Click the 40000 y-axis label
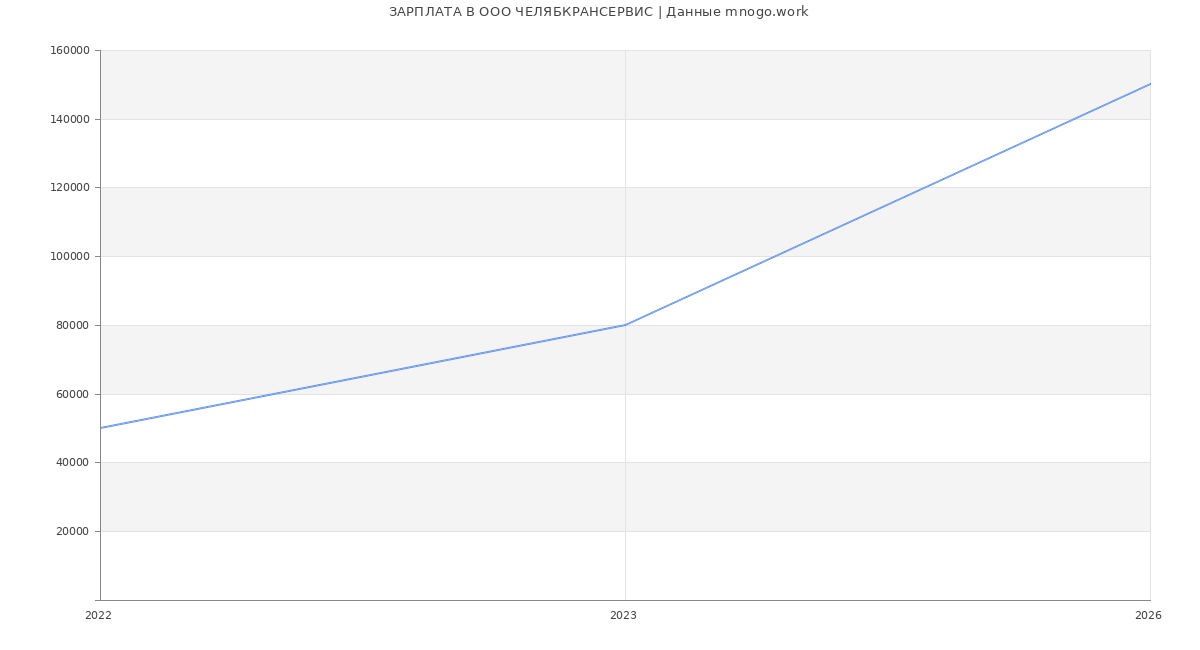 [x=73, y=463]
